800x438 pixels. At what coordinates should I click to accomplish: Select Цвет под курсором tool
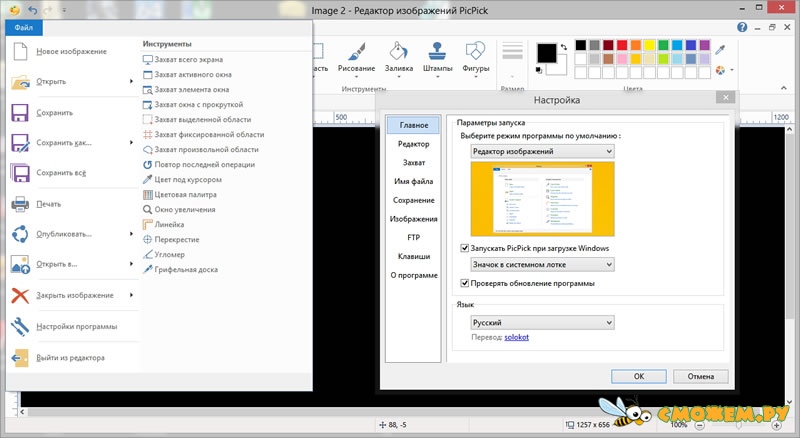(182, 180)
